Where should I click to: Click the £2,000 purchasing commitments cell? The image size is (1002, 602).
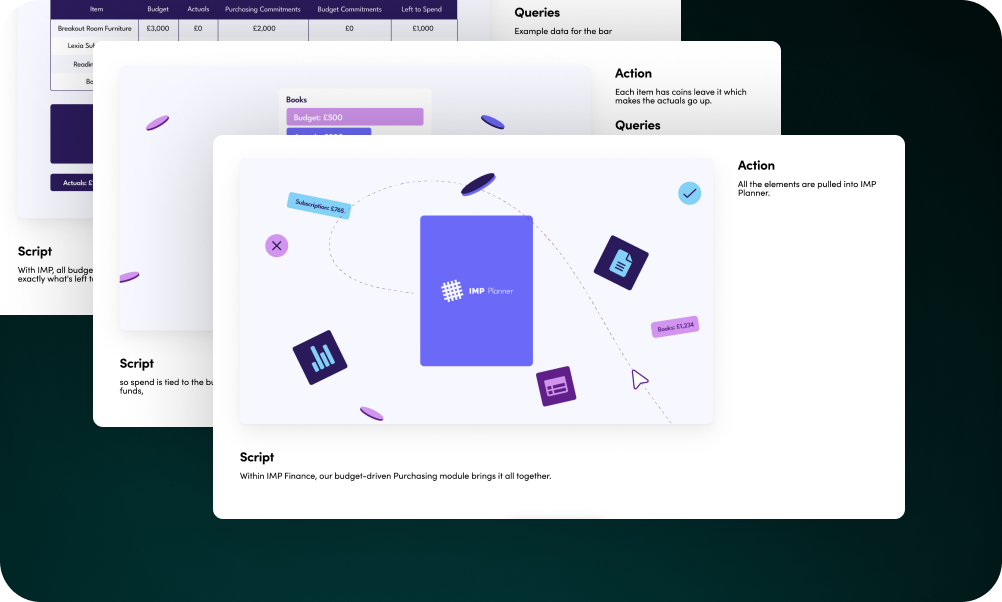[x=264, y=28]
